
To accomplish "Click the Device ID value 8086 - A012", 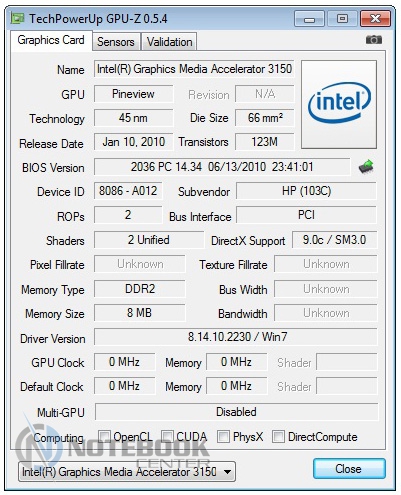I will tap(128, 191).
